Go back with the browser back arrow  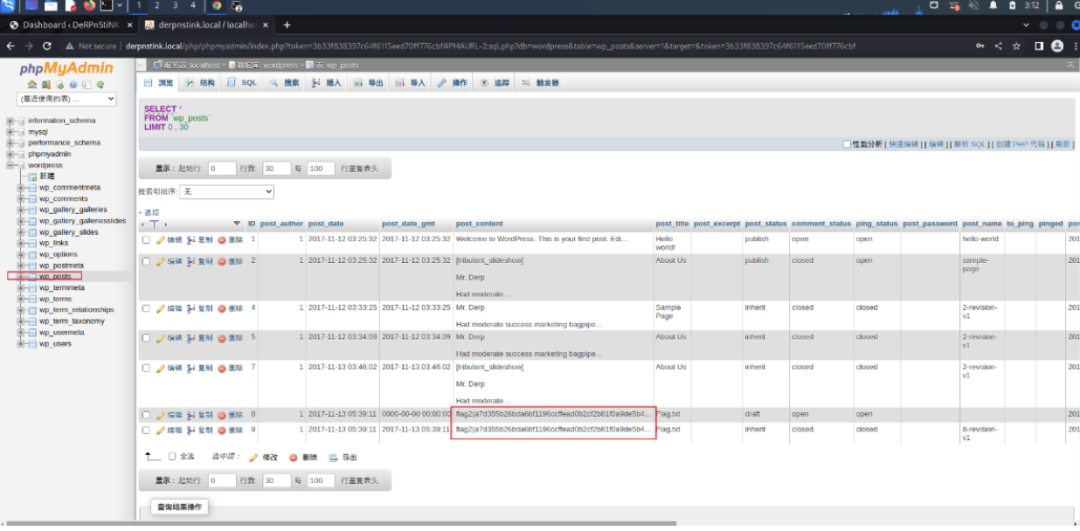pyautogui.click(x=10, y=46)
